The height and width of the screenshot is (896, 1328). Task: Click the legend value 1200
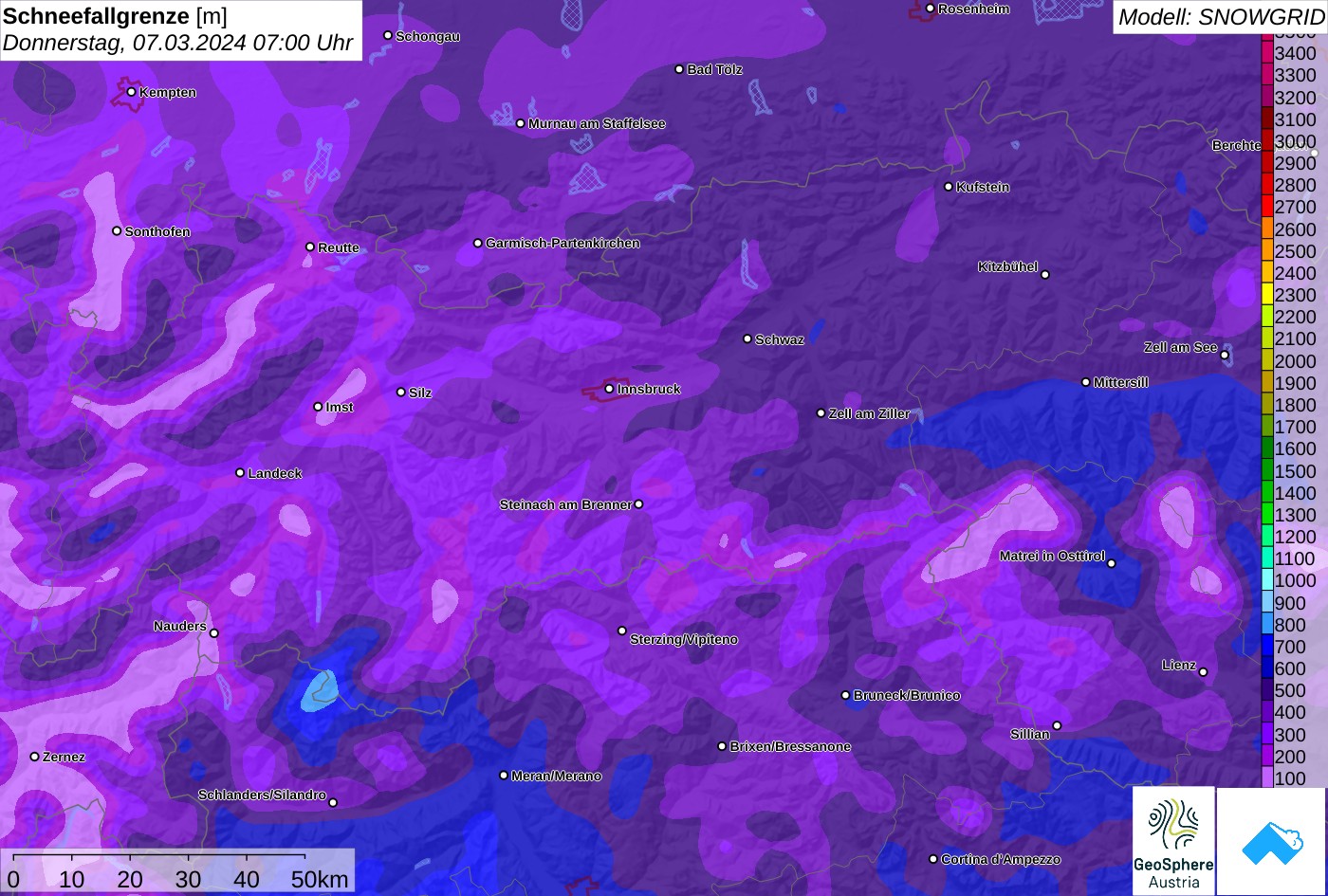(x=1295, y=538)
